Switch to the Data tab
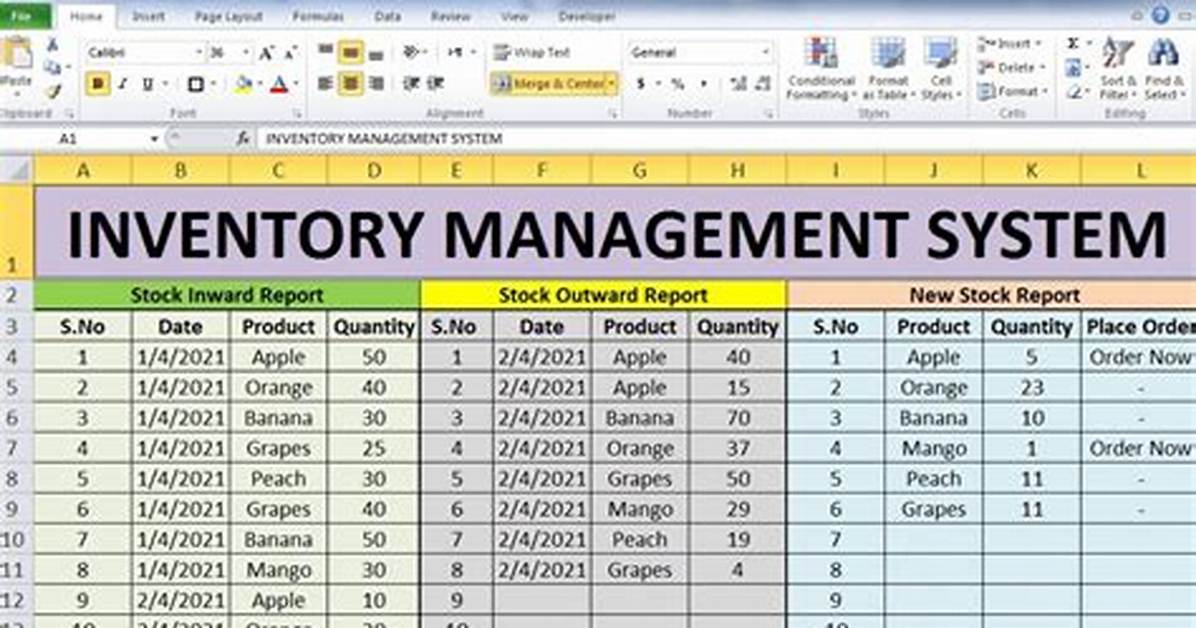Image resolution: width=1196 pixels, height=628 pixels. tap(387, 16)
